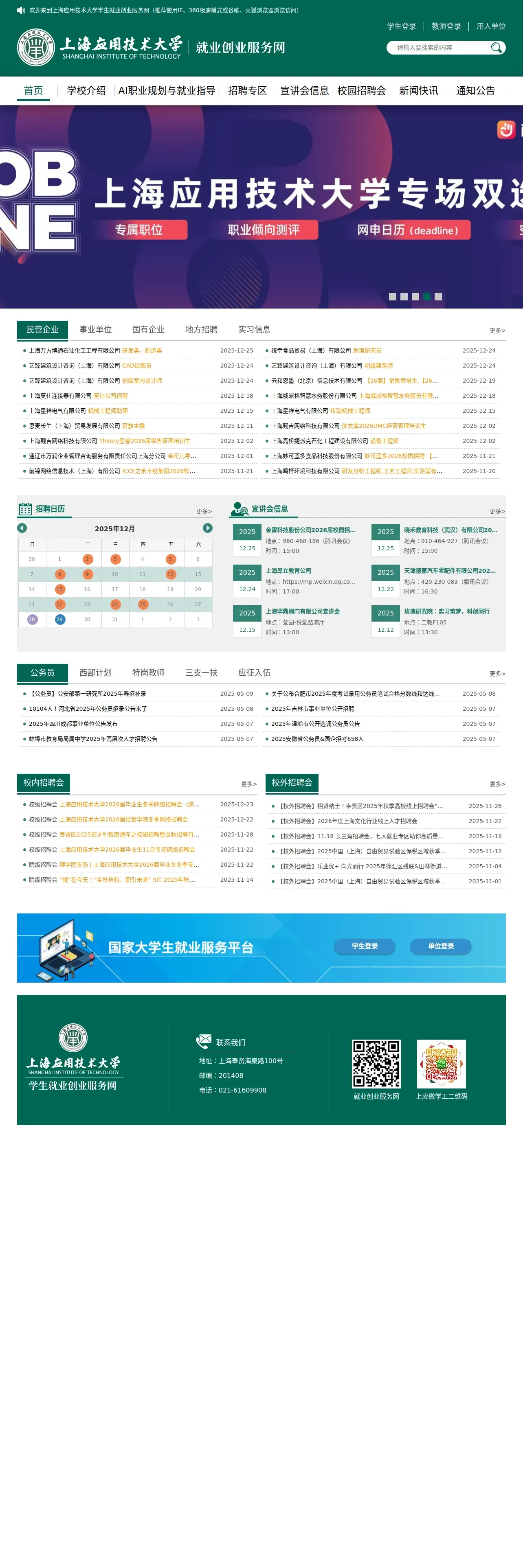Open 校外招聘会 2026年度上海文化行业 entry
The width and height of the screenshot is (523, 1568).
click(x=348, y=821)
